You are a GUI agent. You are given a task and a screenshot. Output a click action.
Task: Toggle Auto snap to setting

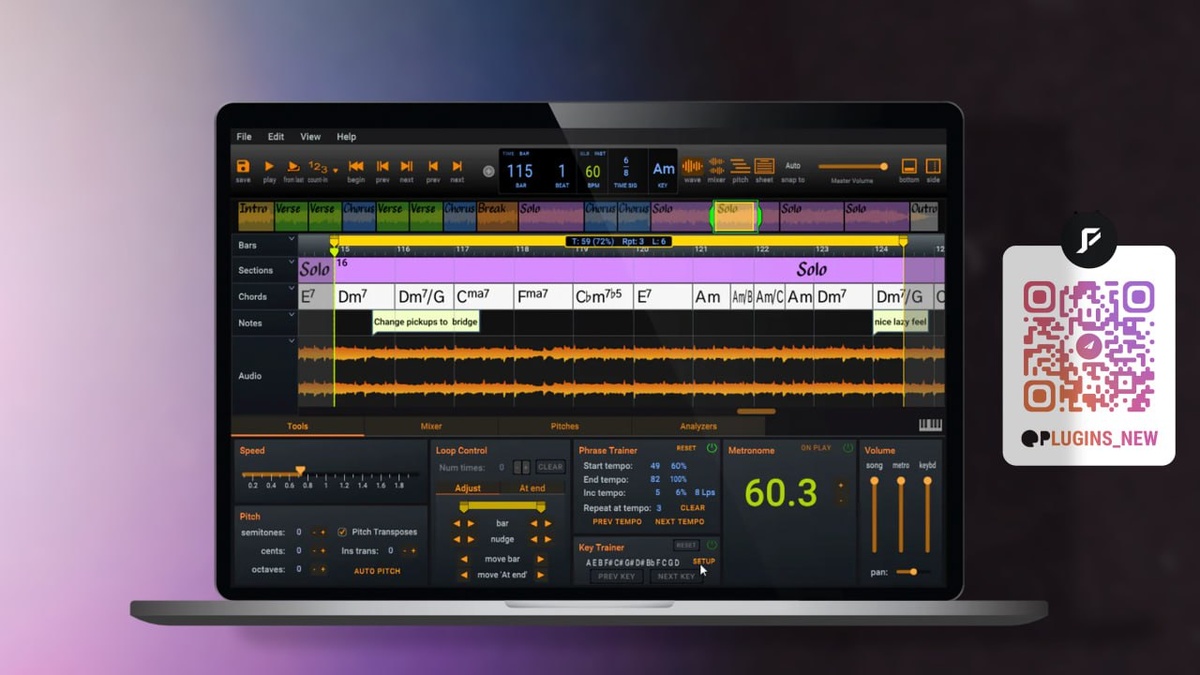[793, 166]
